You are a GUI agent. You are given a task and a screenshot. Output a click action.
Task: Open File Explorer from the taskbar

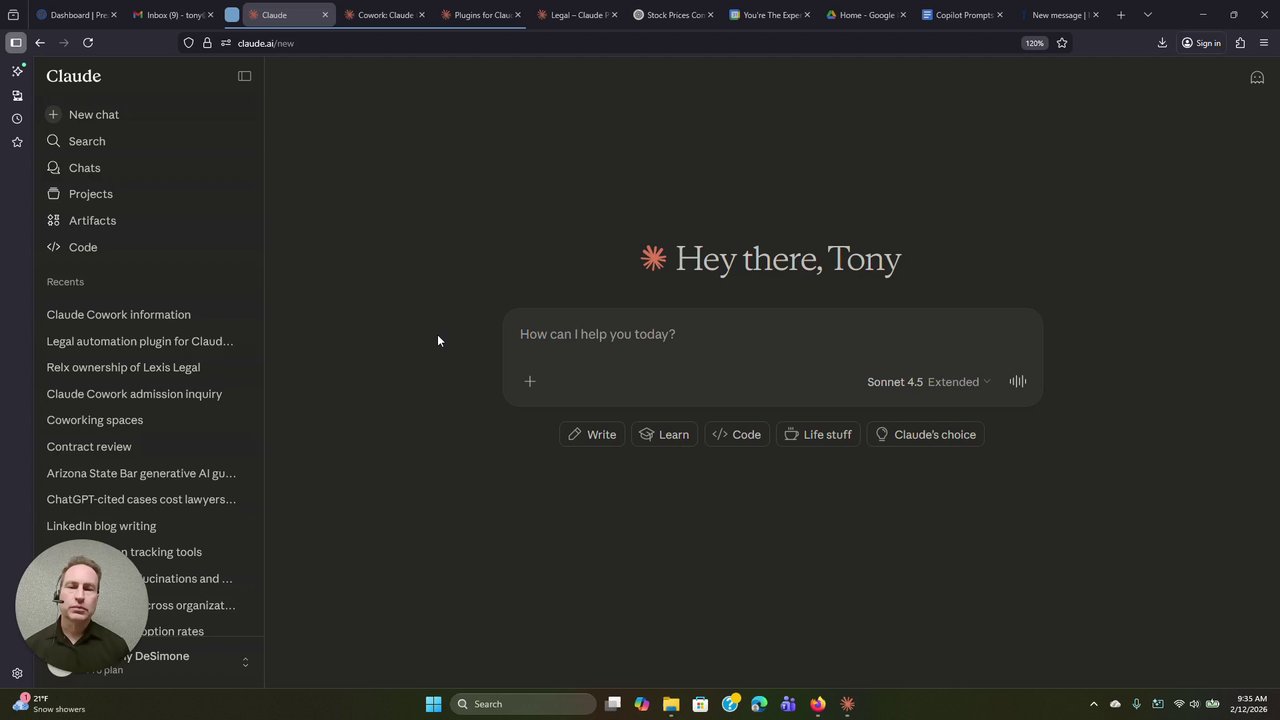pyautogui.click(x=671, y=704)
